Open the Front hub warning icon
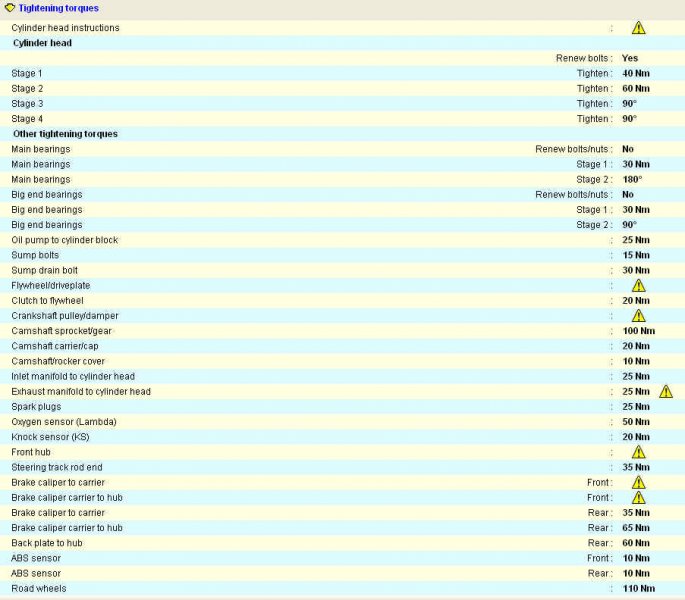 click(x=638, y=452)
